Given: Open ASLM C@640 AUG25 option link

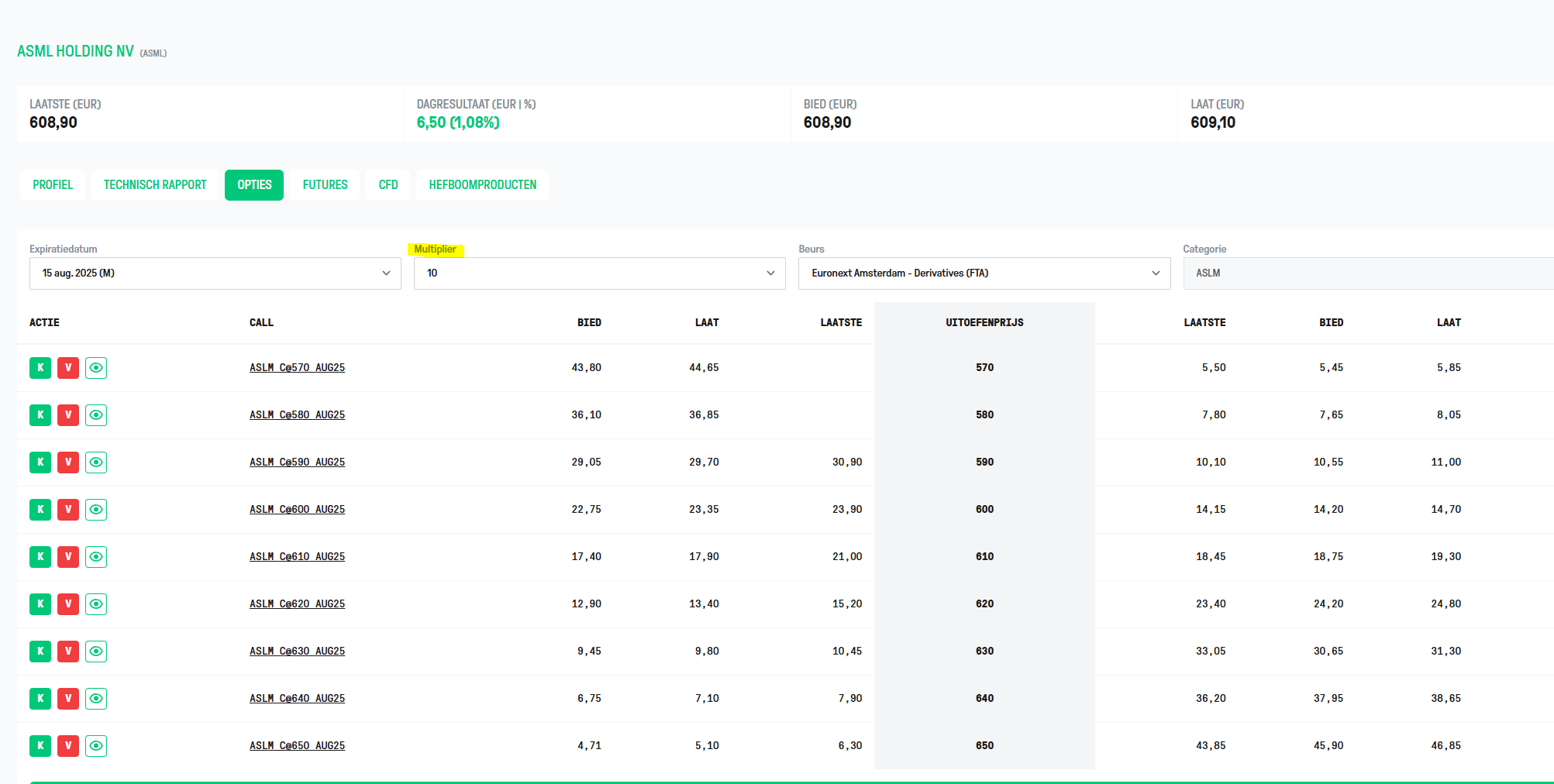Looking at the screenshot, I should [297, 699].
